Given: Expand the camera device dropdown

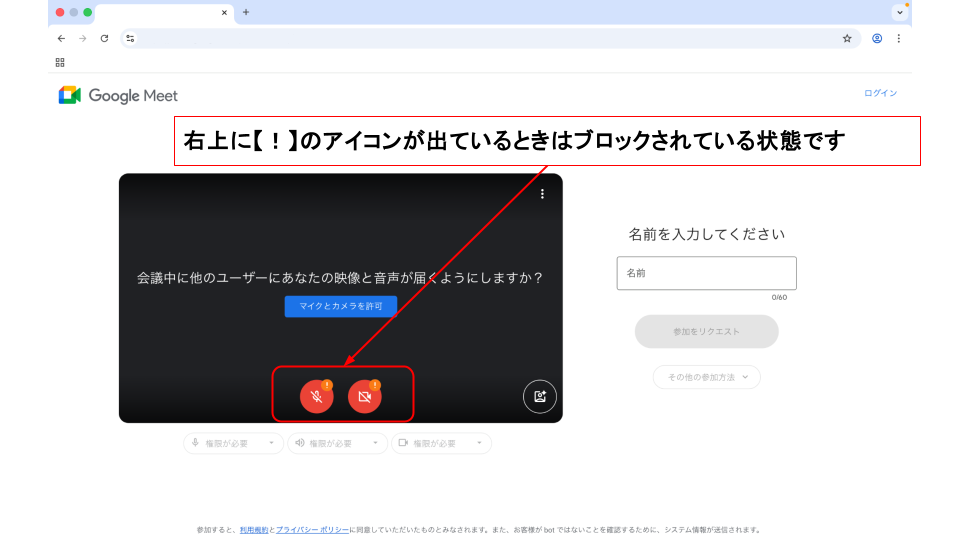Looking at the screenshot, I should pyautogui.click(x=441, y=443).
